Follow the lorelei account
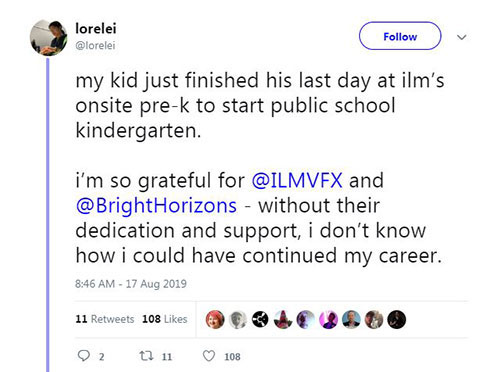 [x=400, y=36]
